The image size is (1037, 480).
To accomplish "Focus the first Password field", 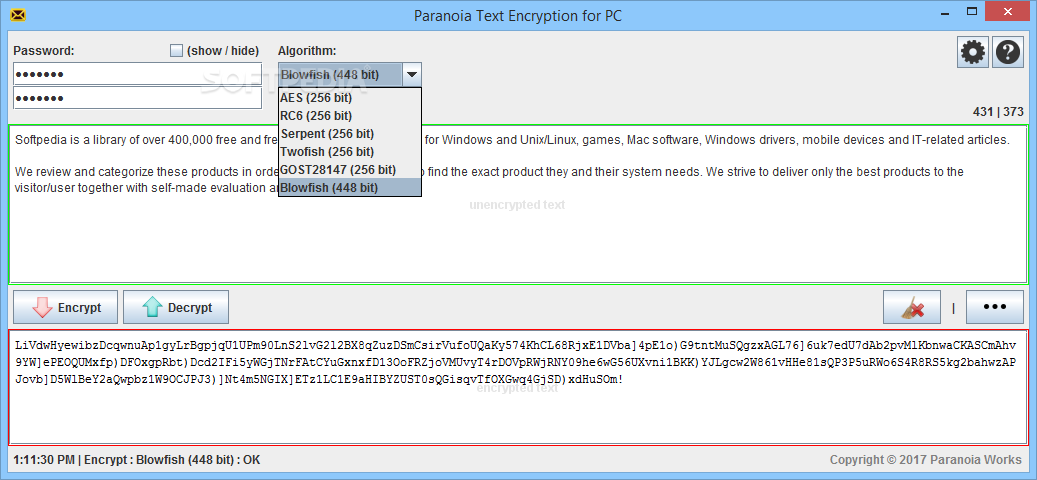I will [138, 74].
